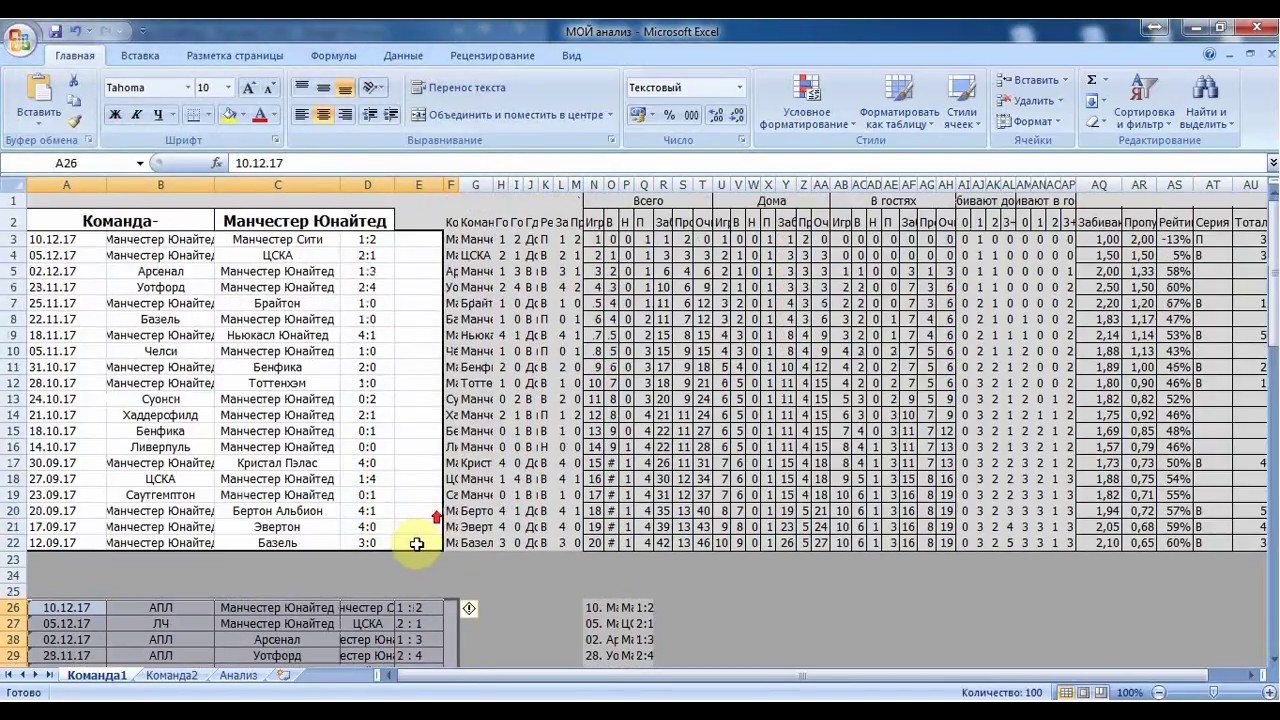Apply fill color with paint bucket
Image resolution: width=1280 pixels, height=720 pixels.
[229, 115]
